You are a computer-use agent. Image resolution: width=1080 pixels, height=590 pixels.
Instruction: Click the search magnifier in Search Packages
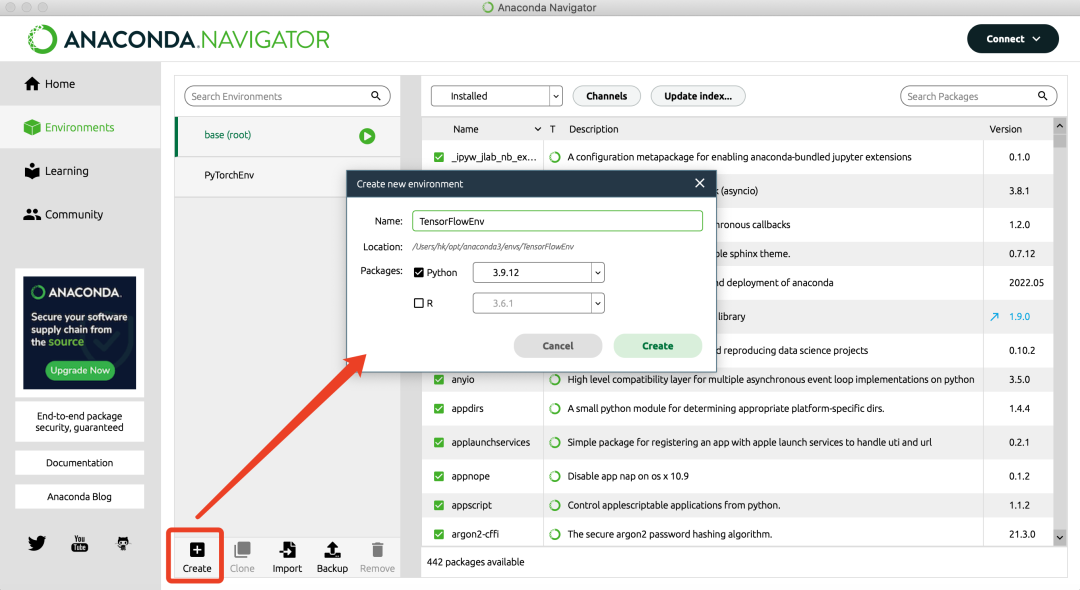point(1043,96)
